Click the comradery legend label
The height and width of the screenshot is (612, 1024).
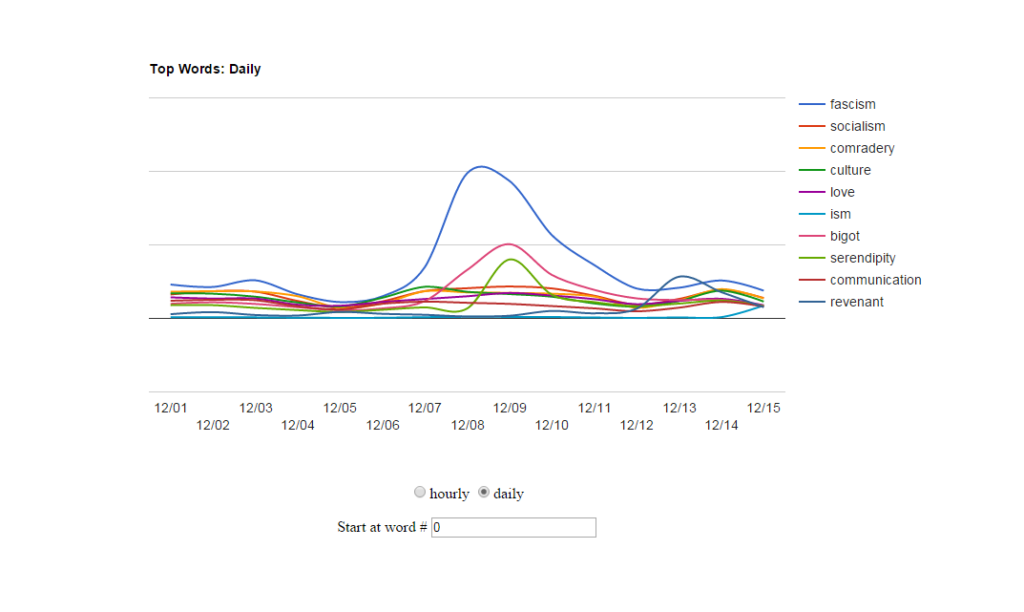point(862,149)
